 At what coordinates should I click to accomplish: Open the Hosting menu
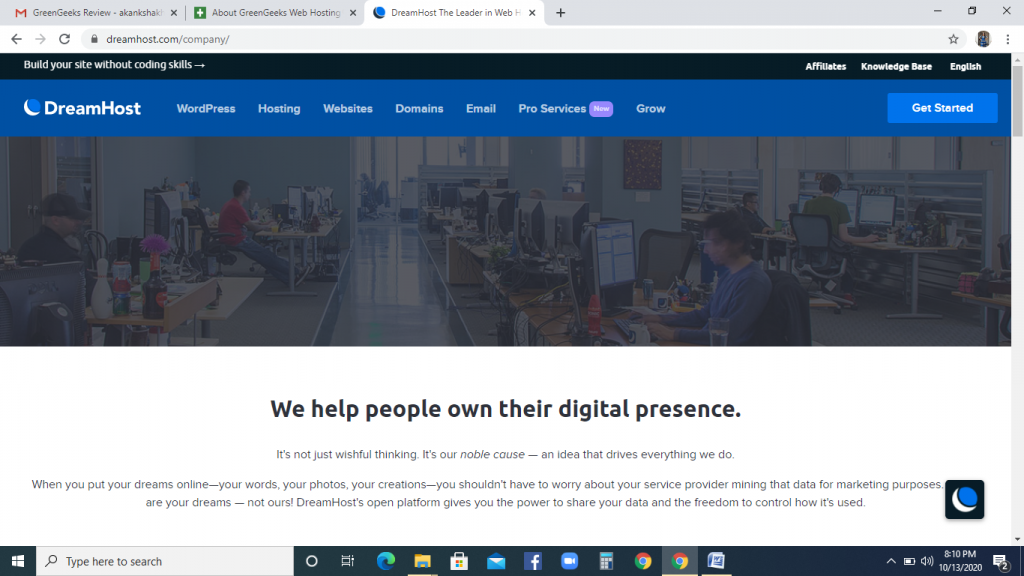279,108
